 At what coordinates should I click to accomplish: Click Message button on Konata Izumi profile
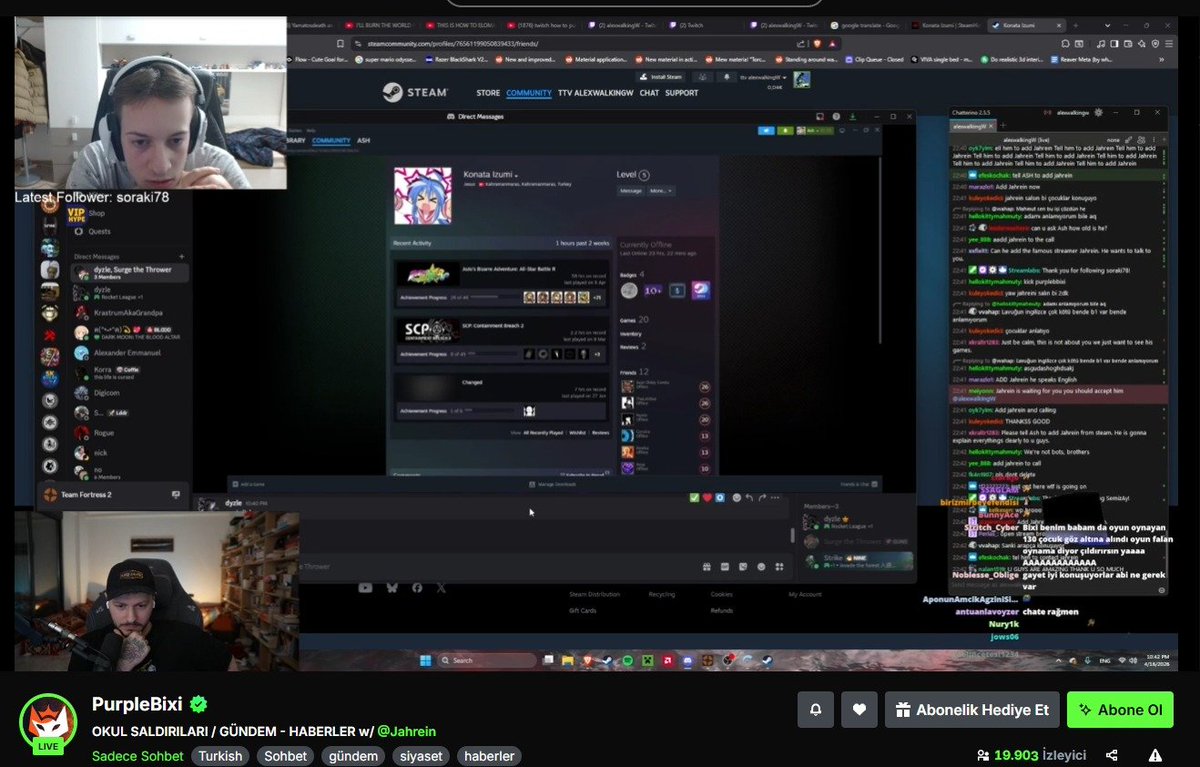click(x=630, y=190)
